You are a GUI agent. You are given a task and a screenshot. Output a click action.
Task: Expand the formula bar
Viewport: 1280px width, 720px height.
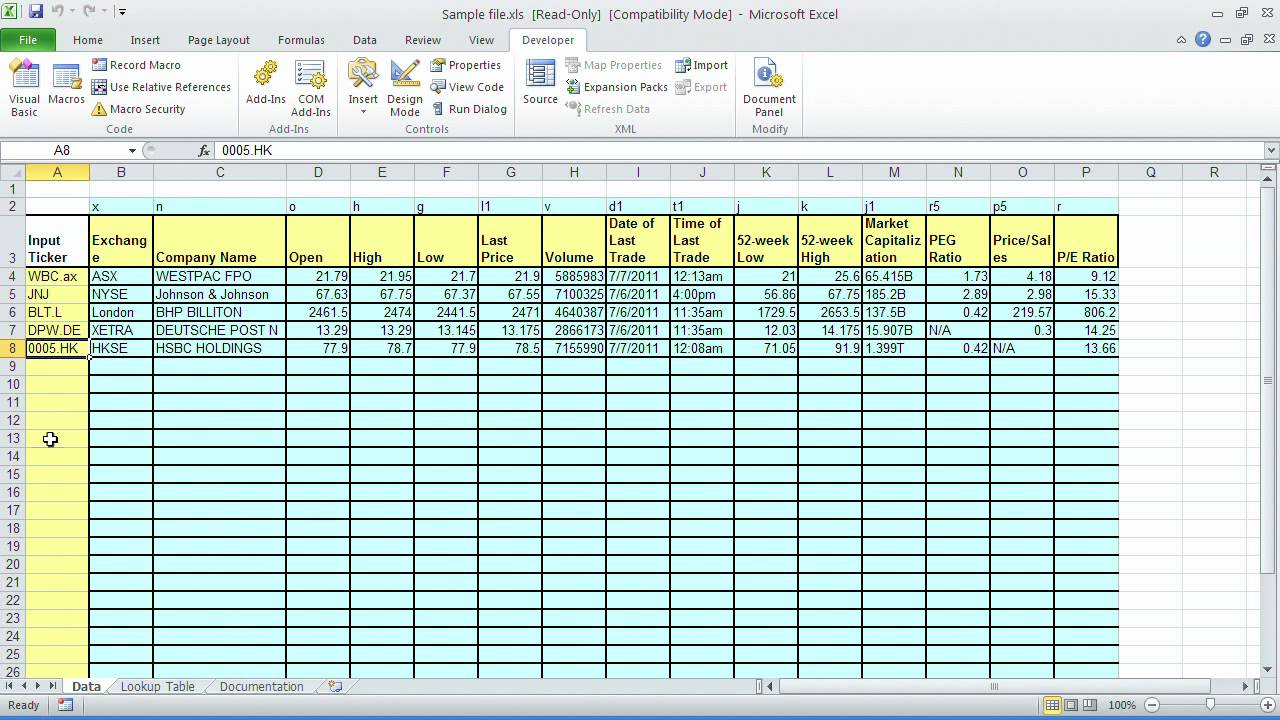[x=1271, y=151]
